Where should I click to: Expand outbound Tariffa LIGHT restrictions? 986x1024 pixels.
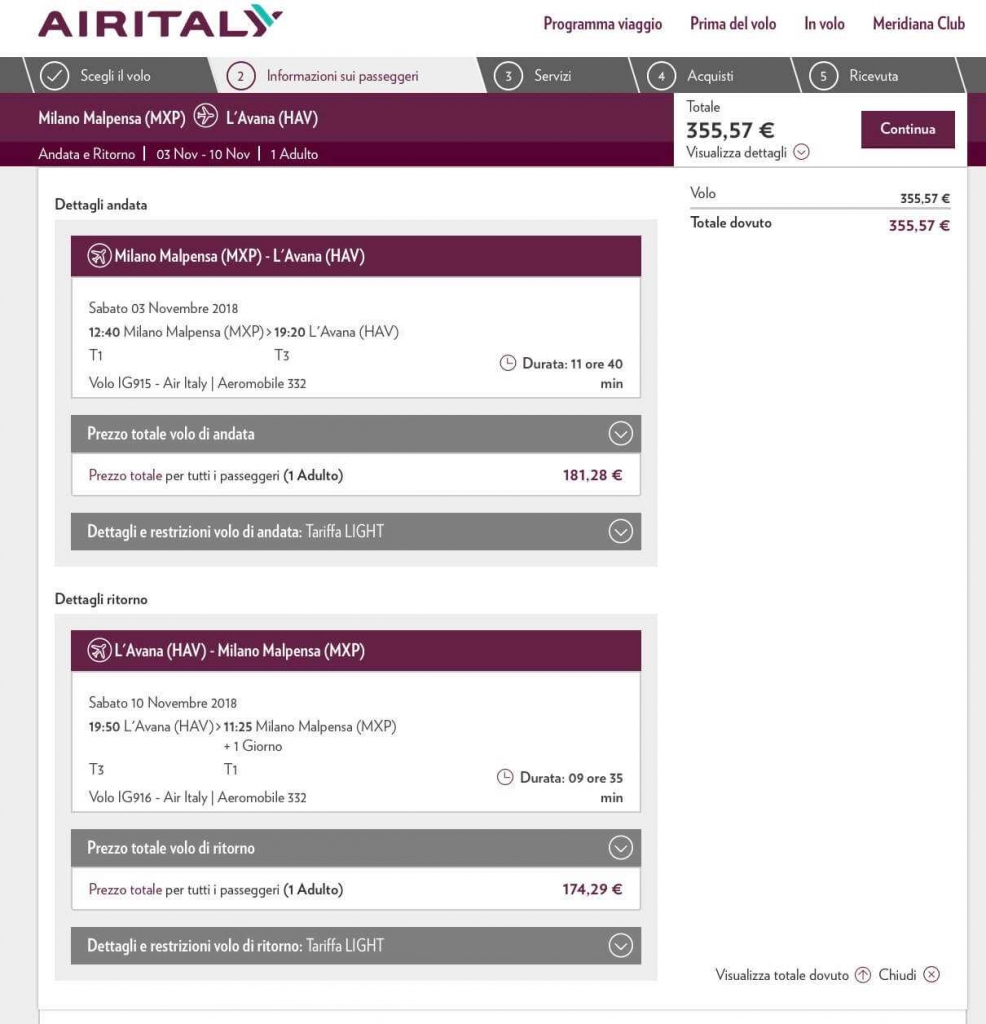click(621, 532)
